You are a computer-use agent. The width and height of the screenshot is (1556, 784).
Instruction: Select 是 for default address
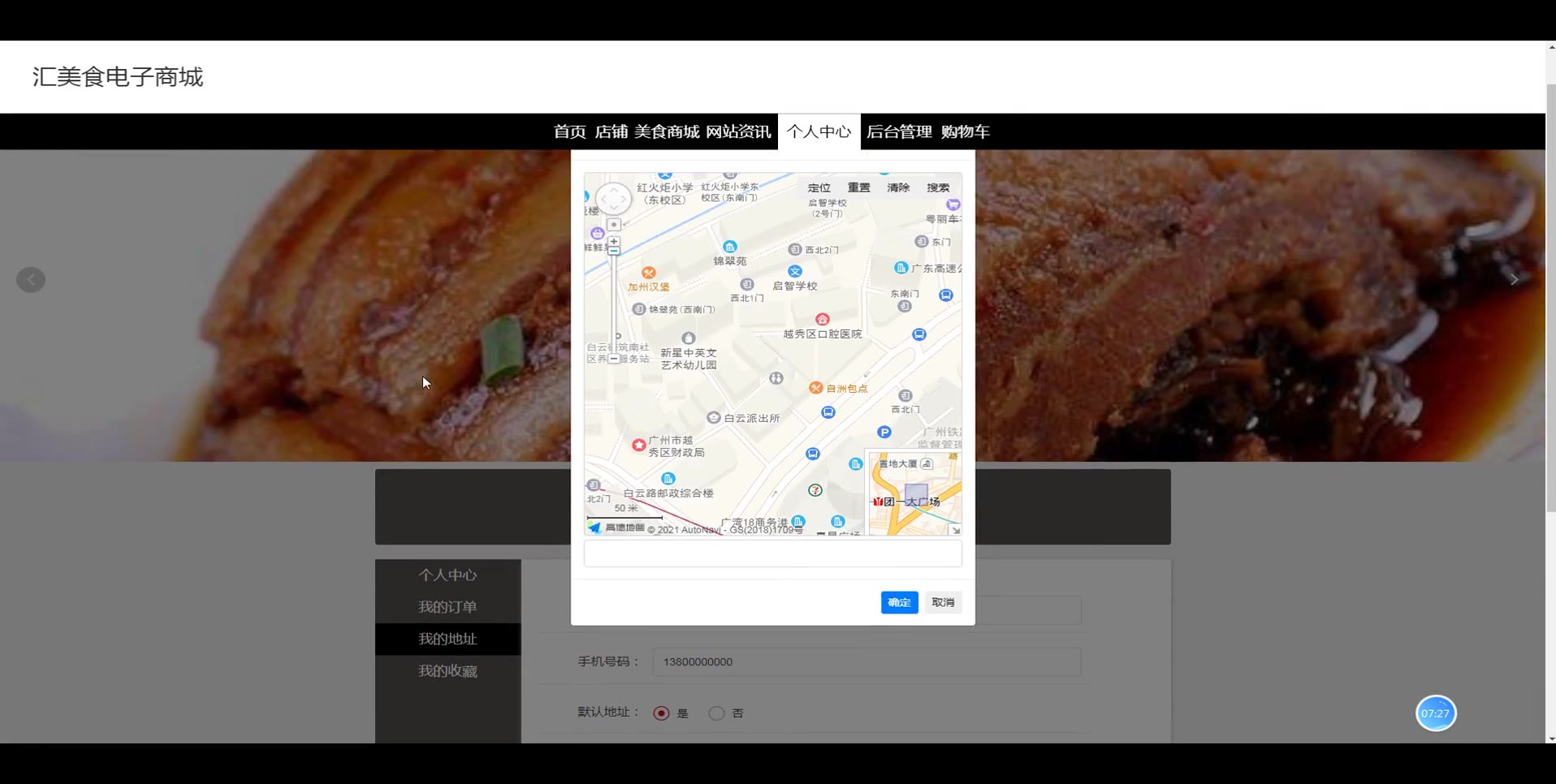[661, 713]
